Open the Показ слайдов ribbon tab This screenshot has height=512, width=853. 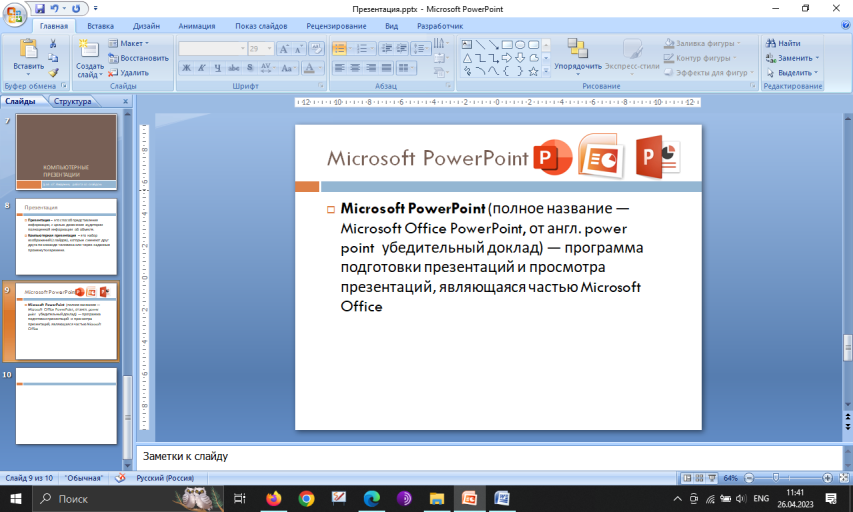261,26
